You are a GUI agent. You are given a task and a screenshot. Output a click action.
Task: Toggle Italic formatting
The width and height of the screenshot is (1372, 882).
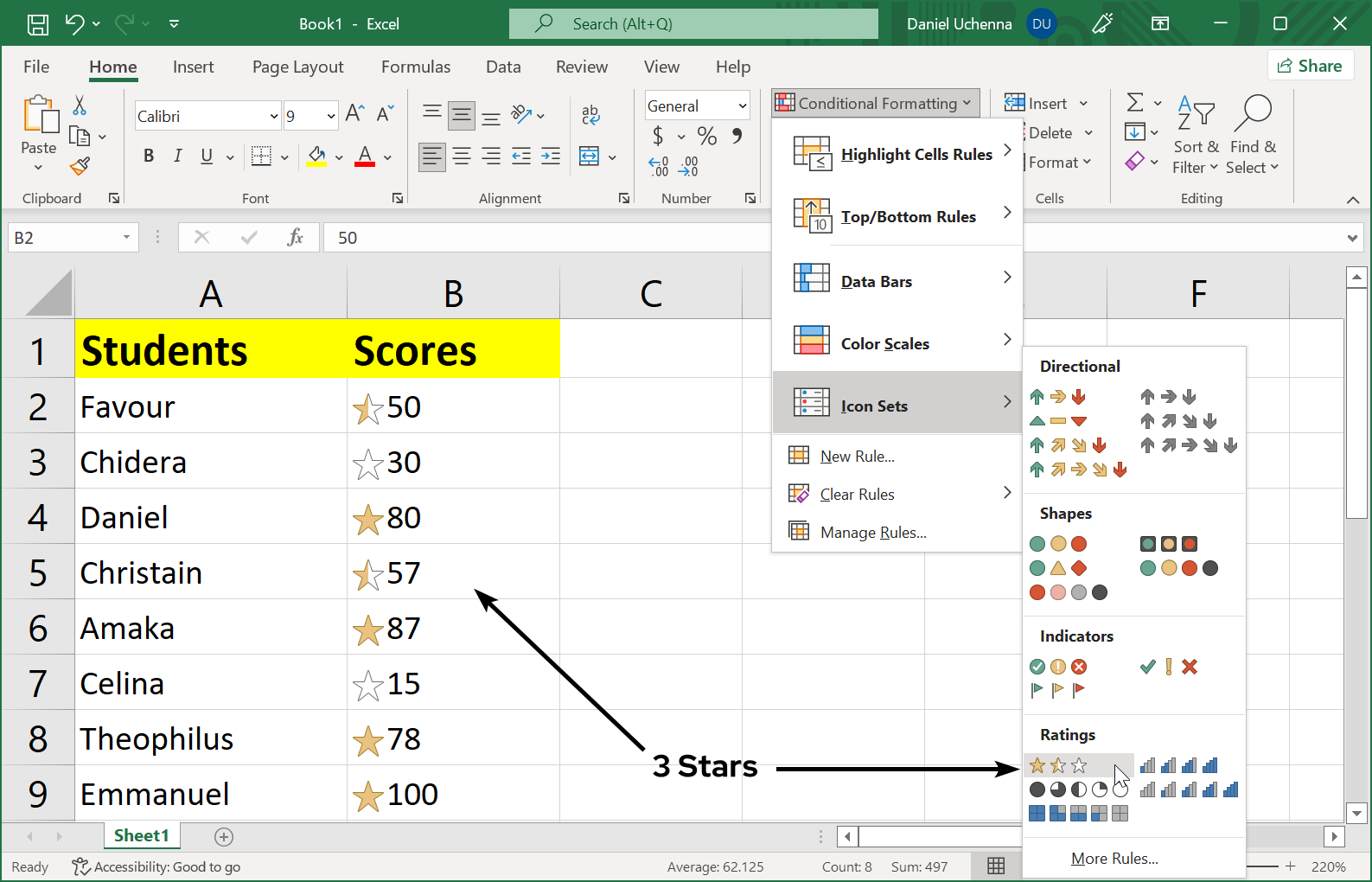tap(177, 156)
